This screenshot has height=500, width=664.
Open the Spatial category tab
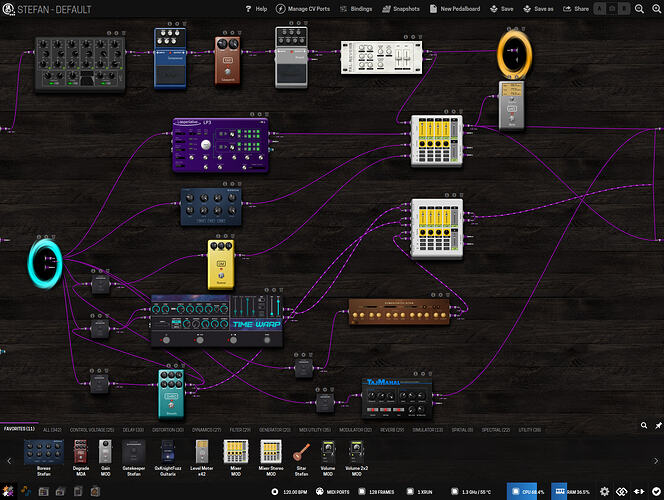point(462,430)
